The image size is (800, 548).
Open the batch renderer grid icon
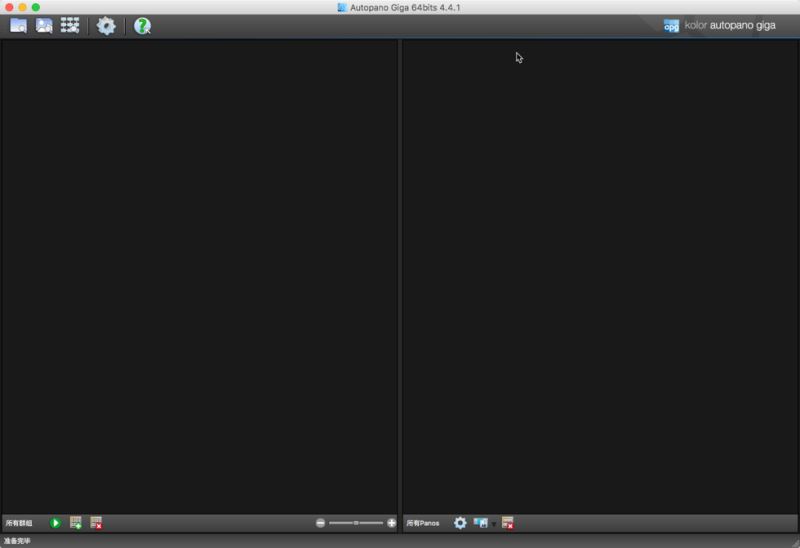(70, 26)
